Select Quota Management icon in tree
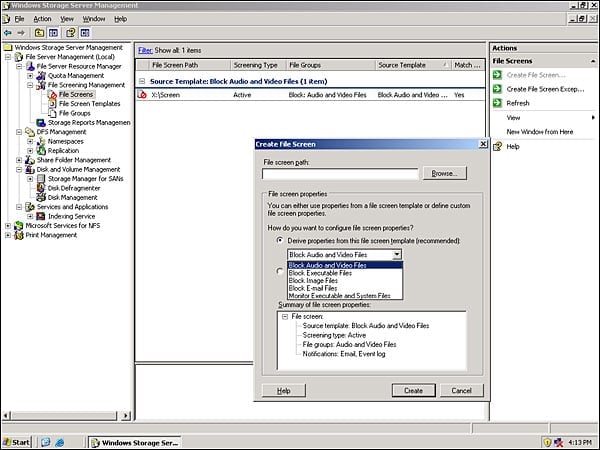Image resolution: width=600 pixels, height=450 pixels. (41, 76)
